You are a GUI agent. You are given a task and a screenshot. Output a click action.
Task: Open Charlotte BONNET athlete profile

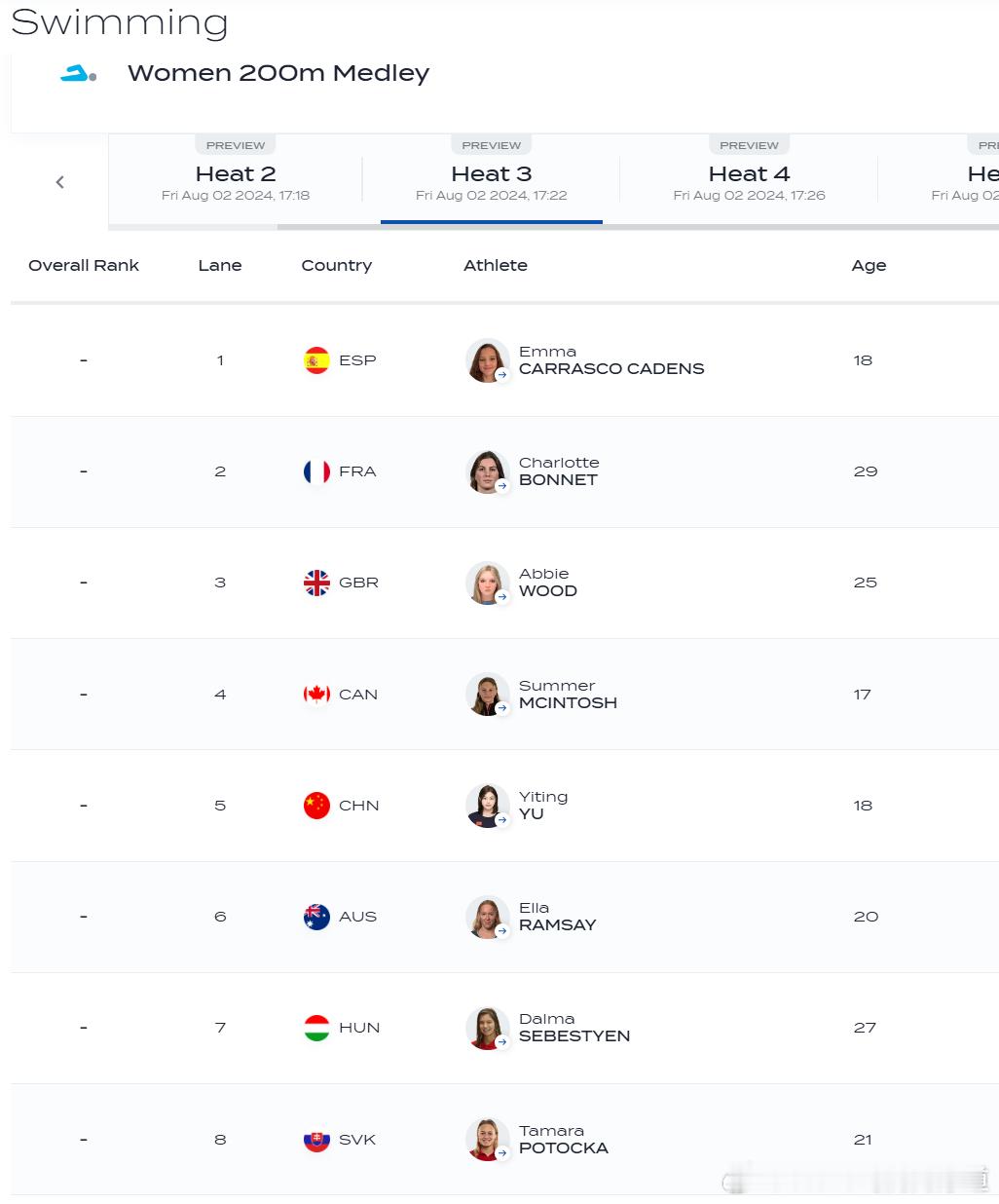pyautogui.click(x=559, y=471)
